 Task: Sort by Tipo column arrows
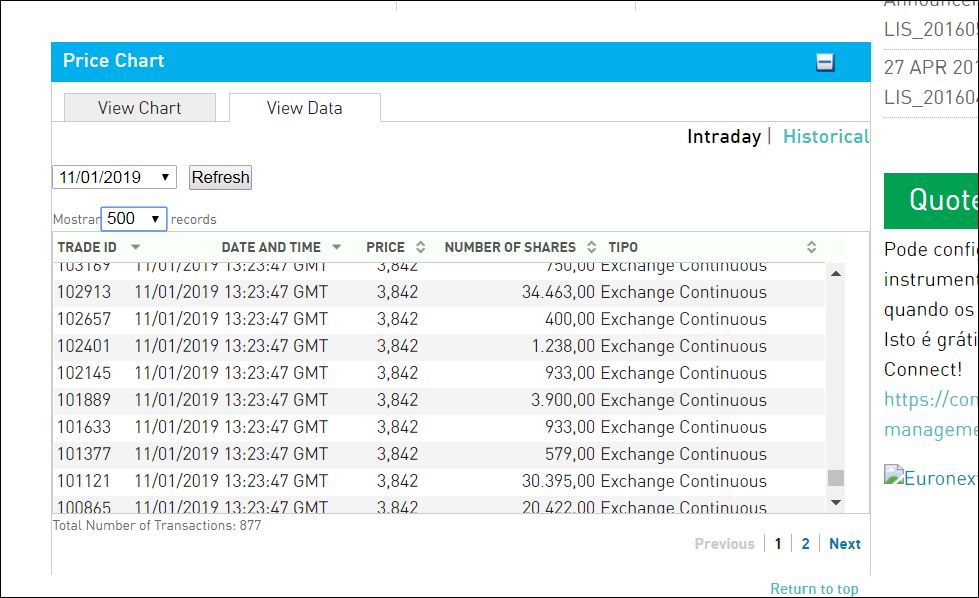(x=811, y=247)
